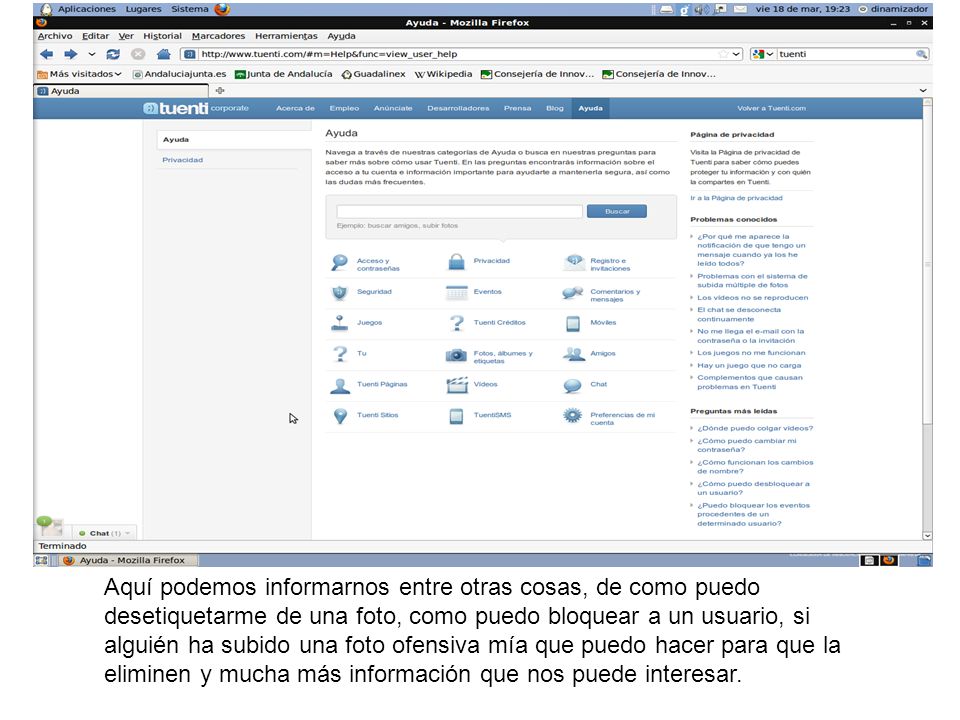Screen dimensions: 960x720
Task: Open the Los juegos no me funcionan link
Action: pyautogui.click(x=751, y=353)
